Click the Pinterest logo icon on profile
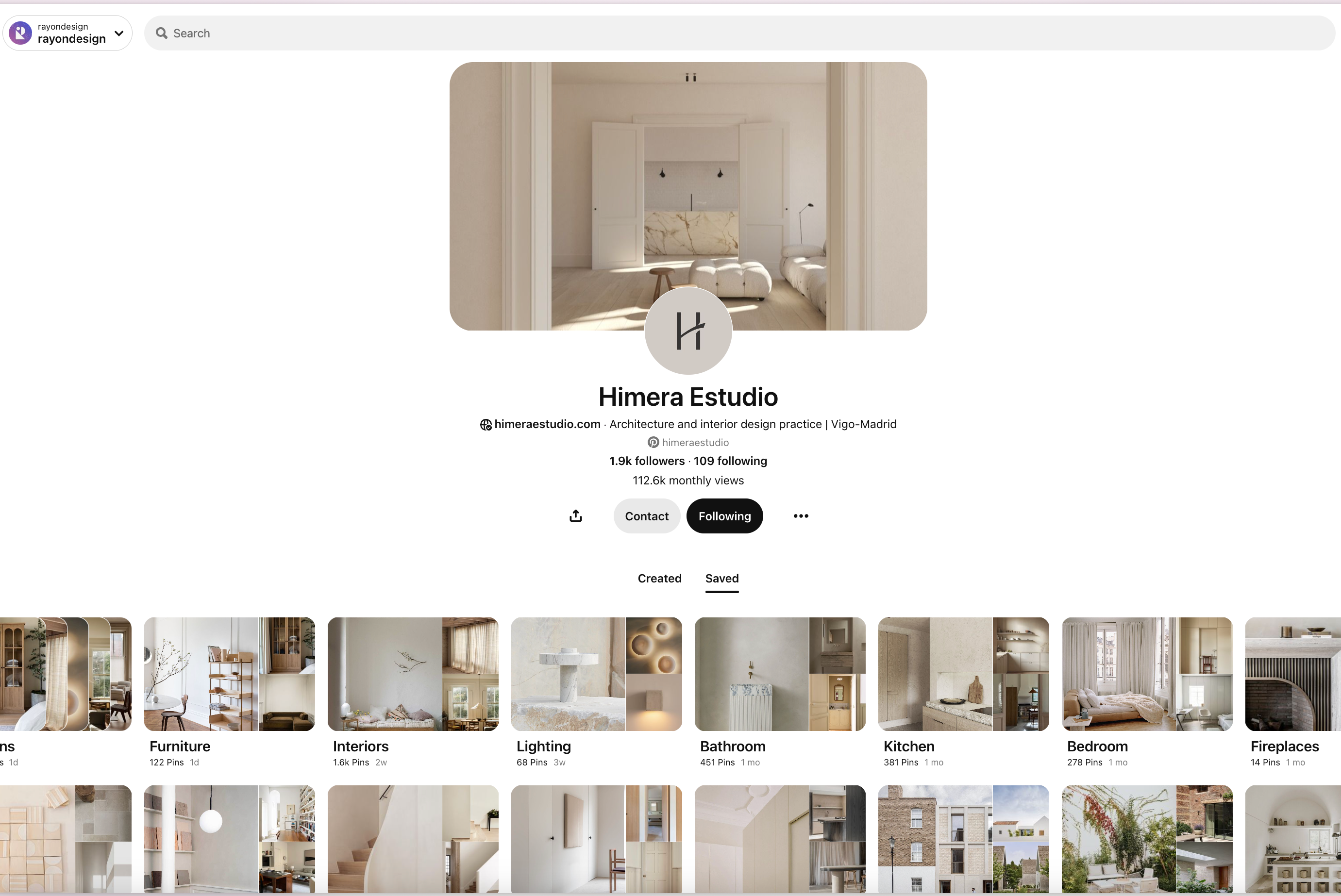 pyautogui.click(x=652, y=442)
